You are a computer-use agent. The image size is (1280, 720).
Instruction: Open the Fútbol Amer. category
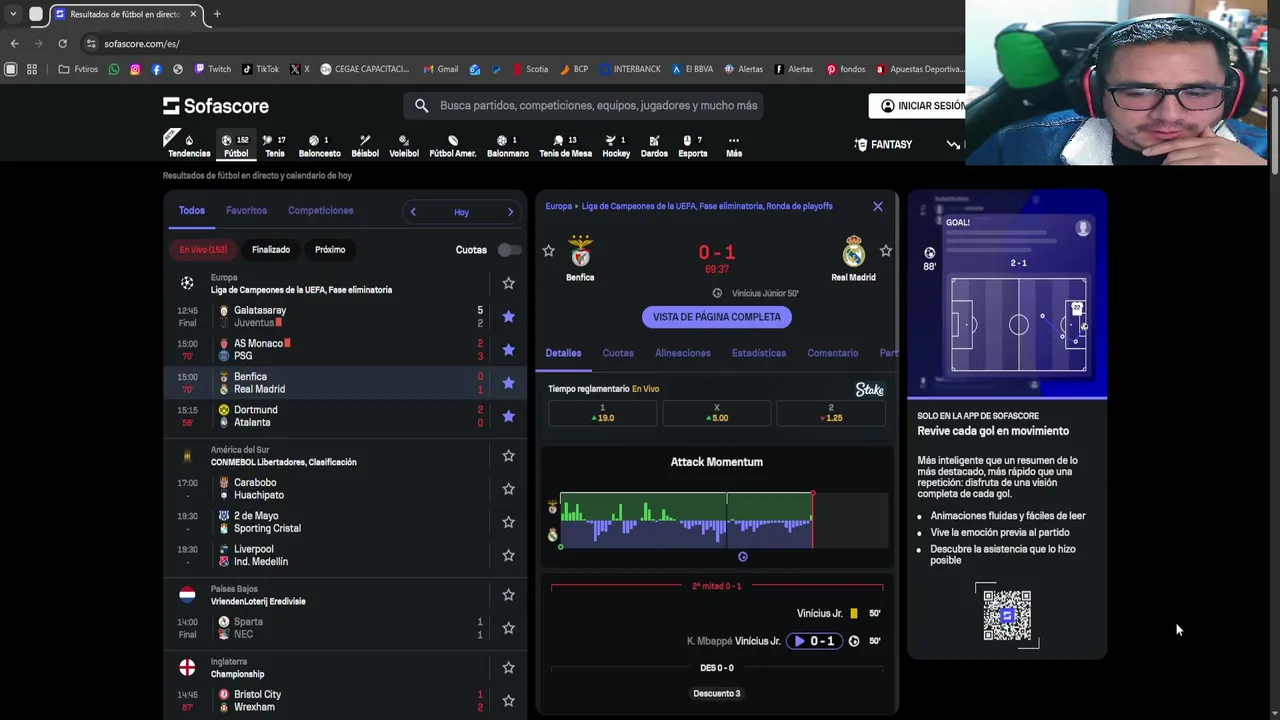pyautogui.click(x=452, y=146)
